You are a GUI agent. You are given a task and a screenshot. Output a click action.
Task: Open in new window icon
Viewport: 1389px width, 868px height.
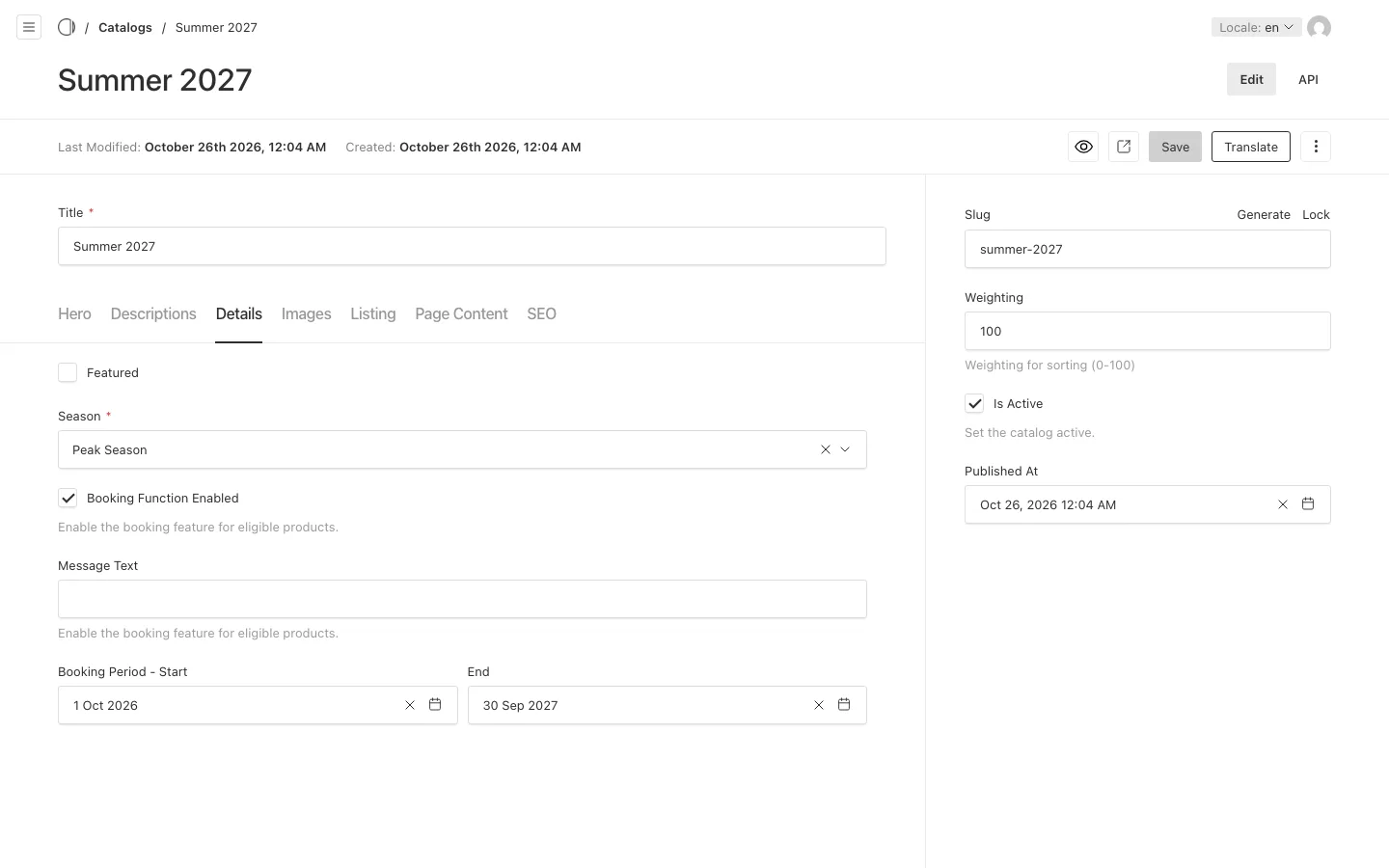(x=1124, y=147)
